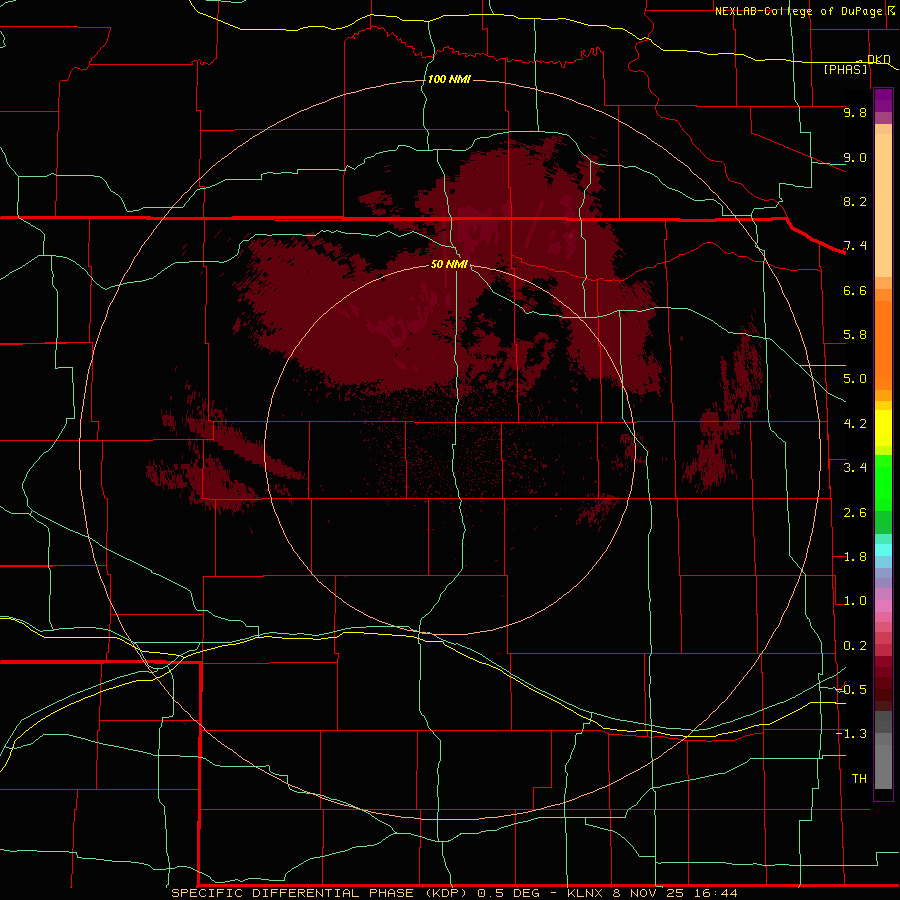Pick the bright green segment of color bar

[883, 482]
